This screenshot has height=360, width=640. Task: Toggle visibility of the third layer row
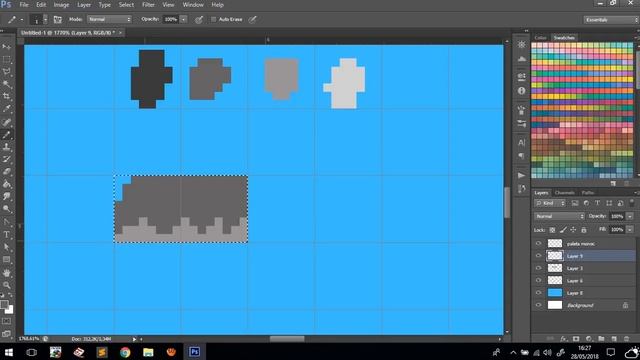pos(538,268)
